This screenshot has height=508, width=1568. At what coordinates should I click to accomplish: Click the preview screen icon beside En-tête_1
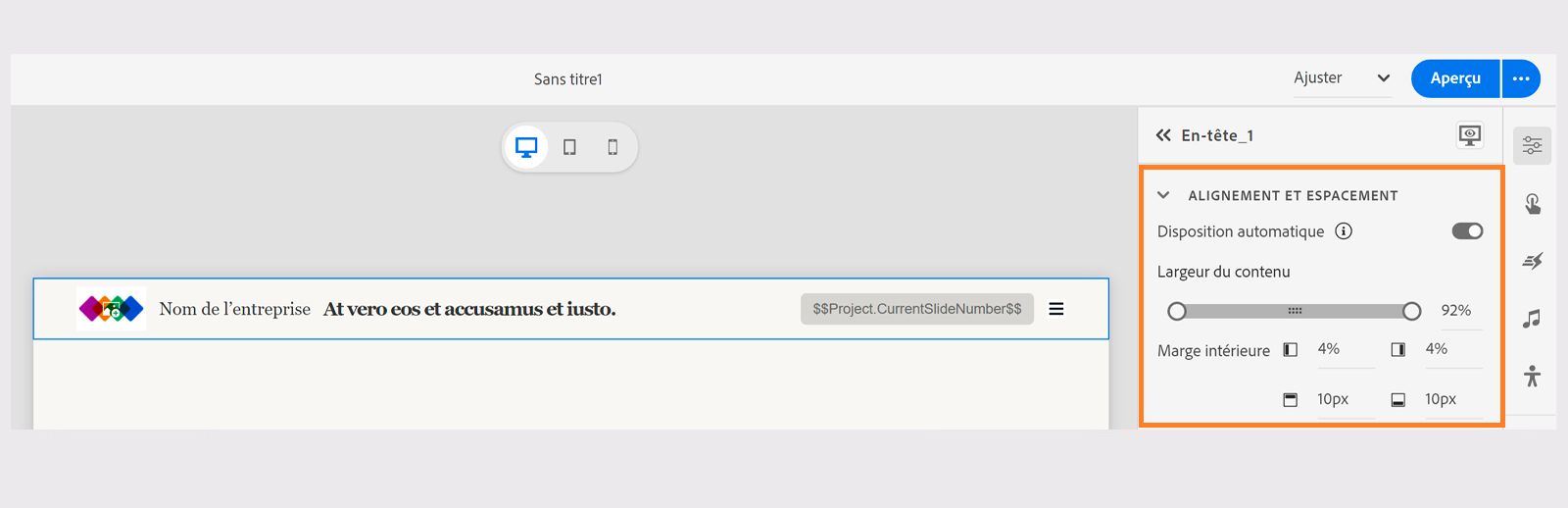[x=1469, y=135]
